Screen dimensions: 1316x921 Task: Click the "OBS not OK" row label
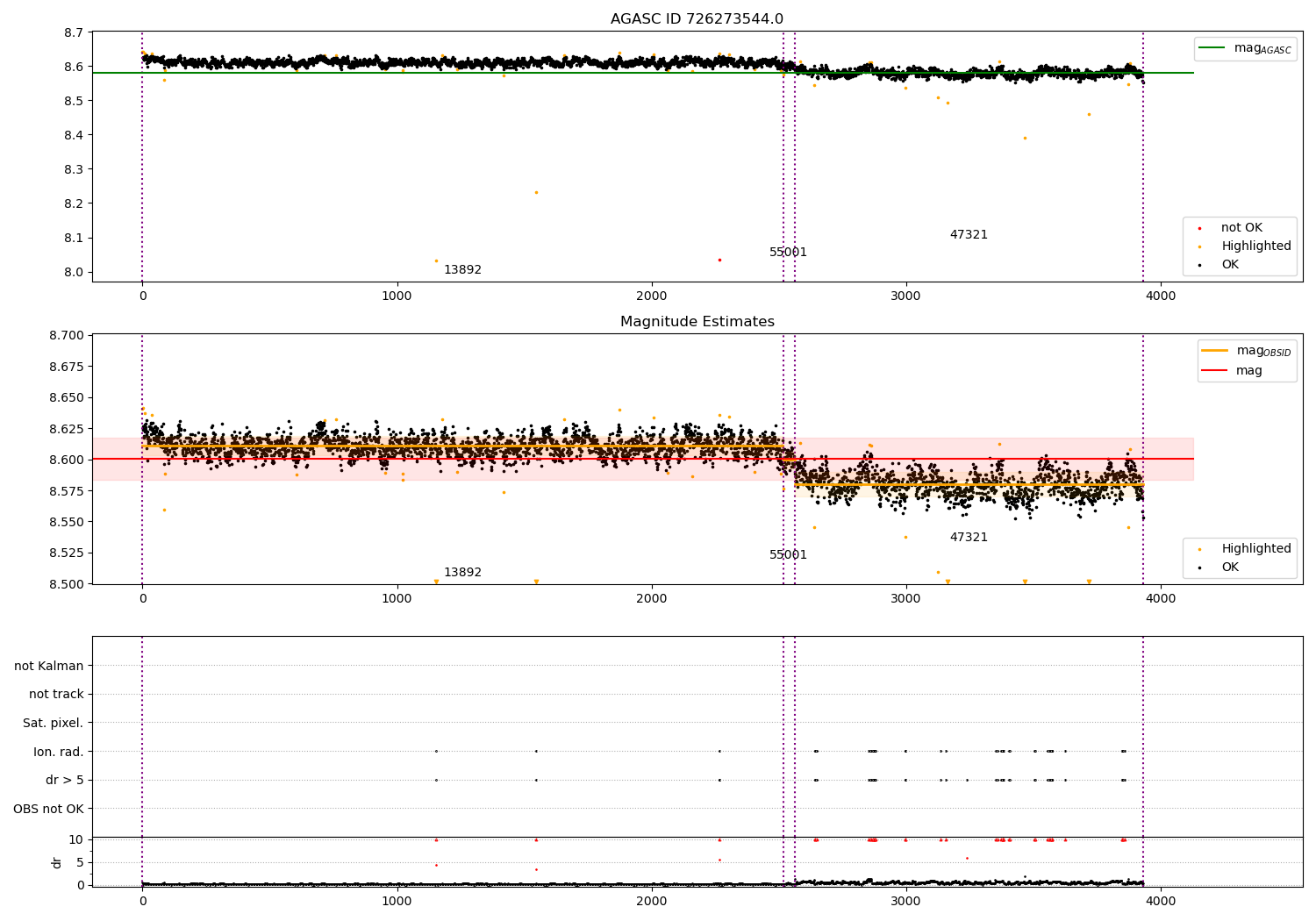click(49, 810)
